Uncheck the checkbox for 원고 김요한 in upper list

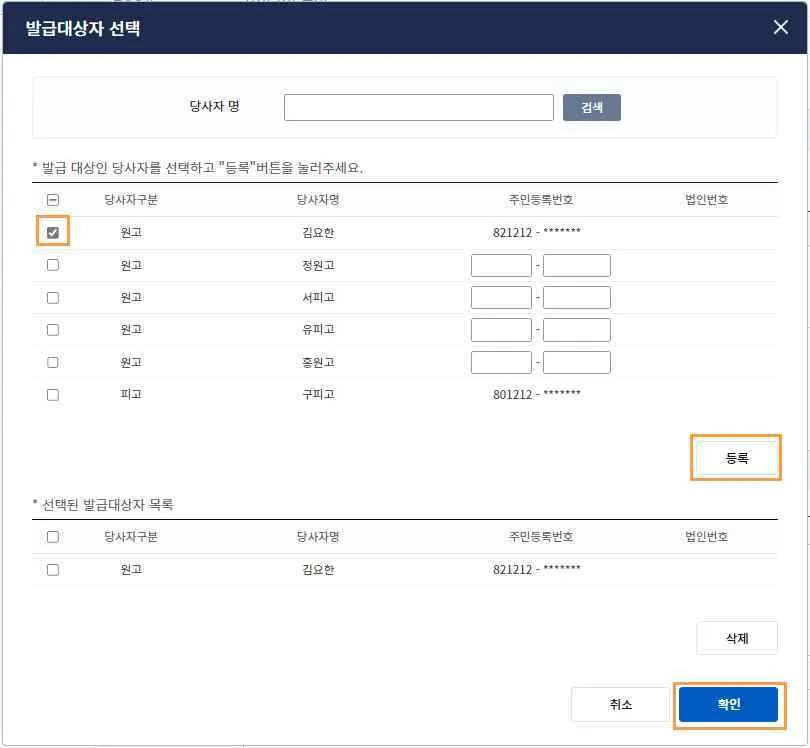pyautogui.click(x=53, y=232)
